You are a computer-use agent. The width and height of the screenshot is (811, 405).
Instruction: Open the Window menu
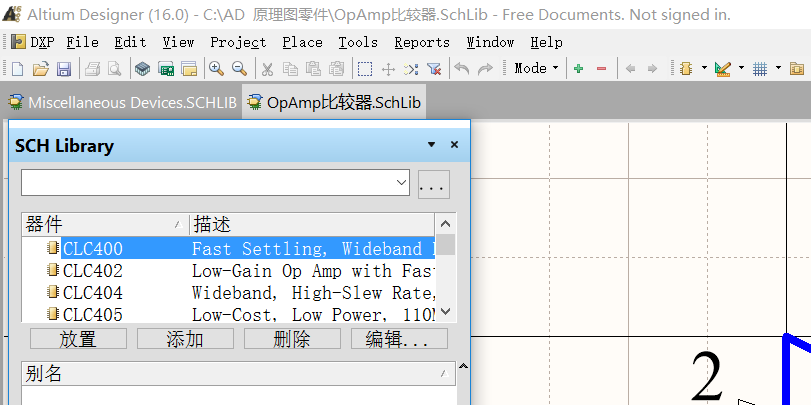pyautogui.click(x=490, y=42)
